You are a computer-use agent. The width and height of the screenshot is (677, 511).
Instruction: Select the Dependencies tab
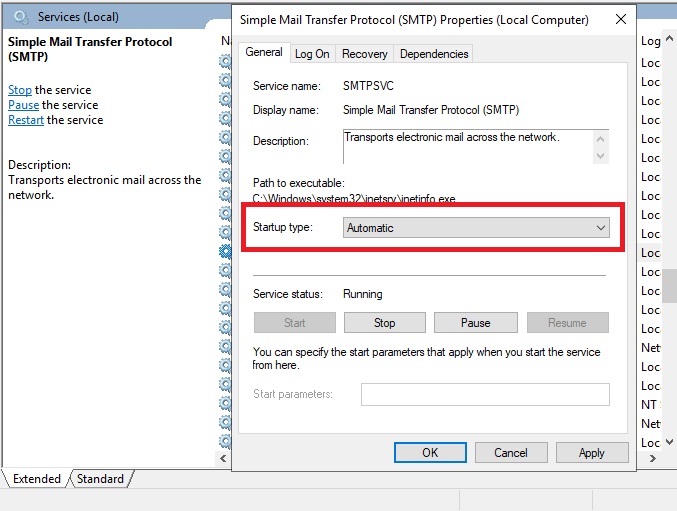[432, 54]
